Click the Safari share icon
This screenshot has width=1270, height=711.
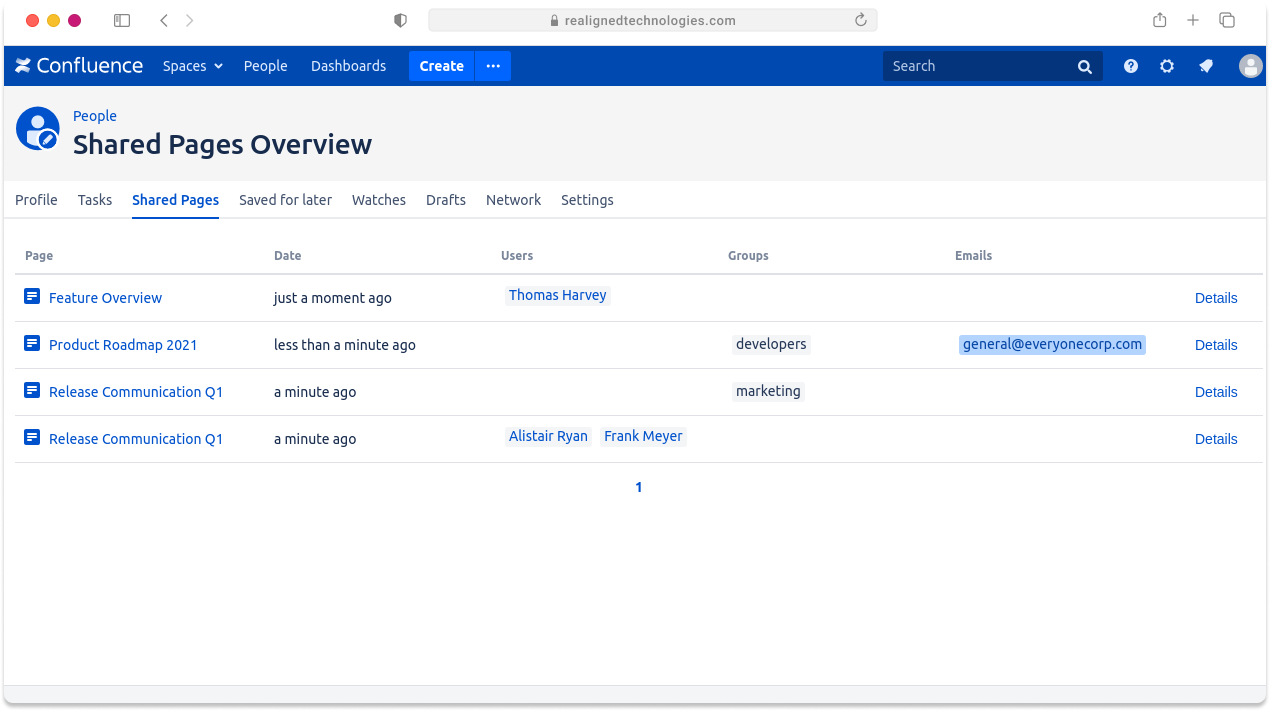coord(1160,20)
